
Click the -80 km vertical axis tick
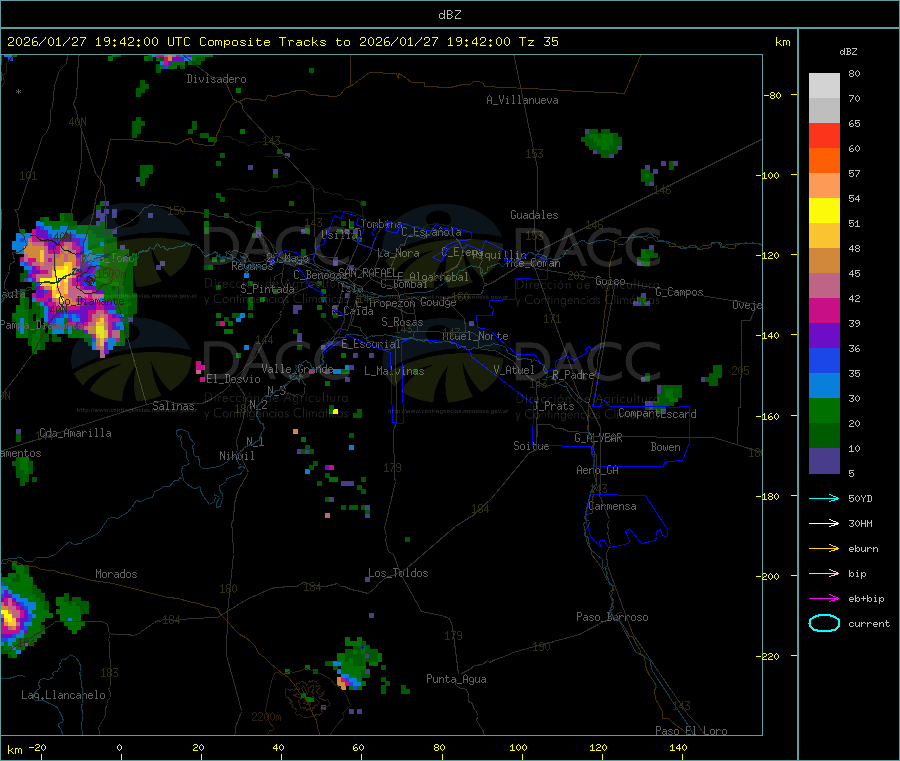coord(795,95)
